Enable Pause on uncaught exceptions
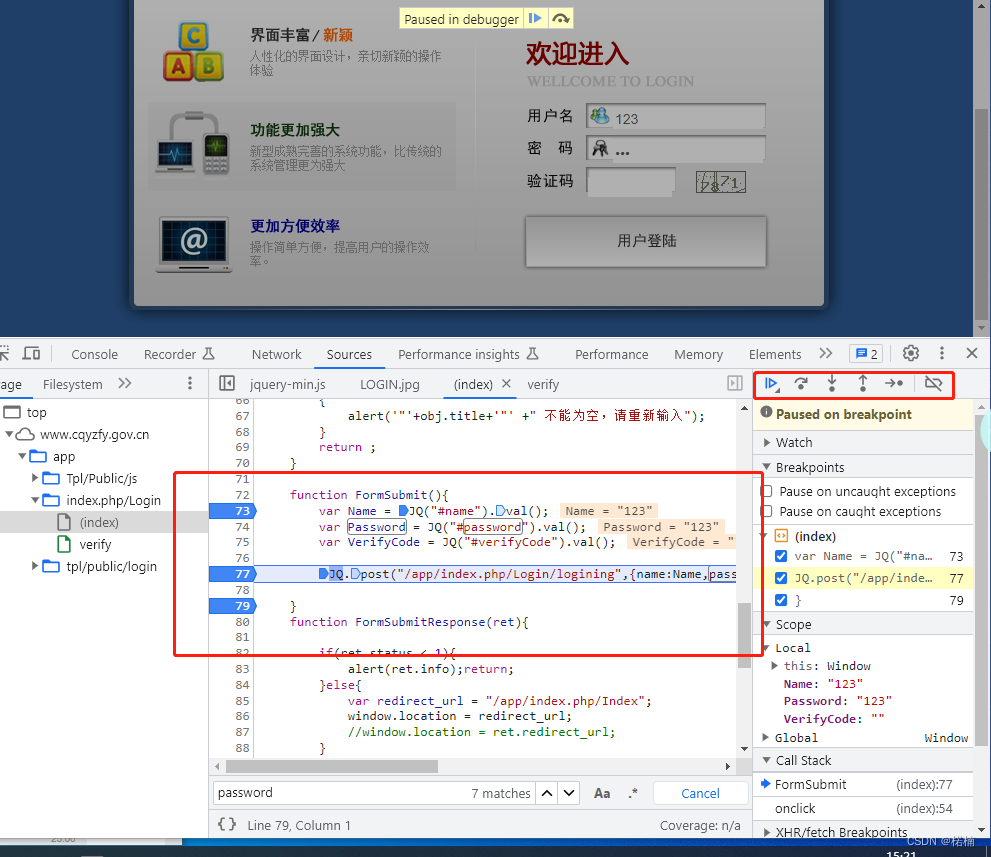Screen dimensions: 991x857 point(767,491)
